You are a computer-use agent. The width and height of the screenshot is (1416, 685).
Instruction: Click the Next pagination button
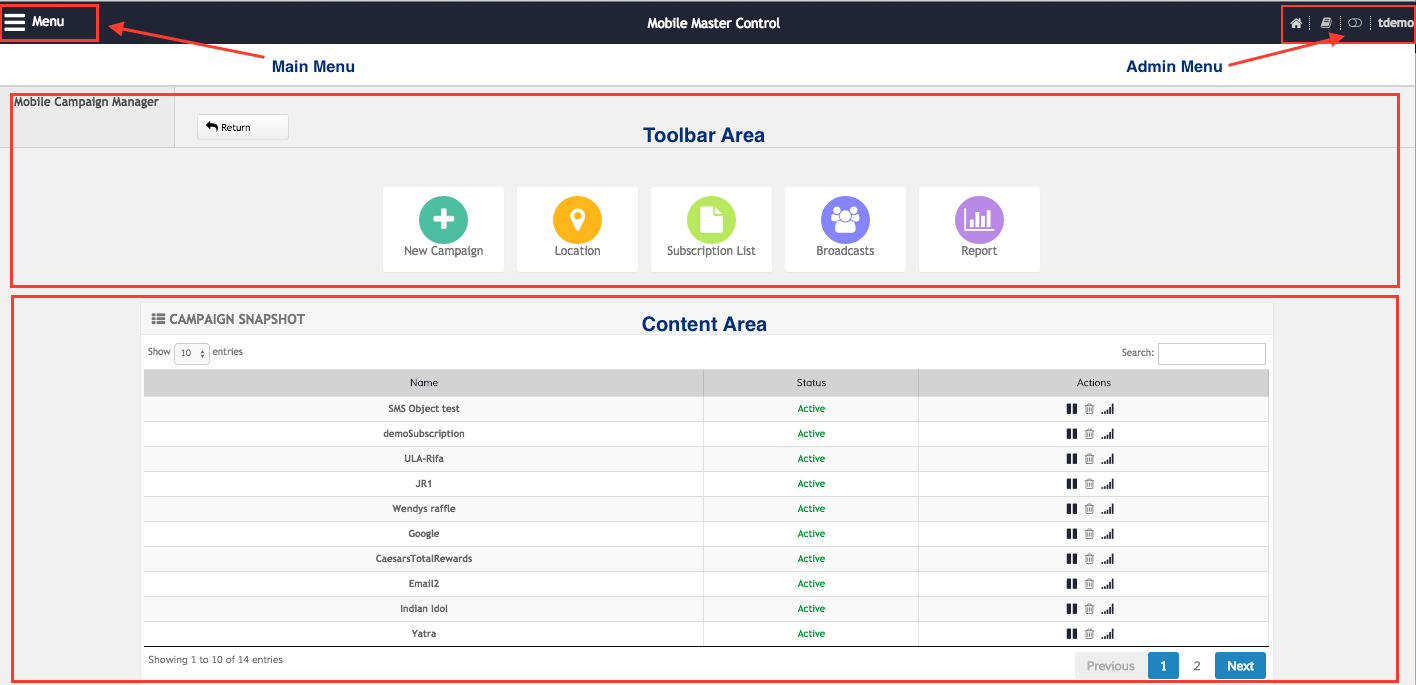coord(1240,666)
